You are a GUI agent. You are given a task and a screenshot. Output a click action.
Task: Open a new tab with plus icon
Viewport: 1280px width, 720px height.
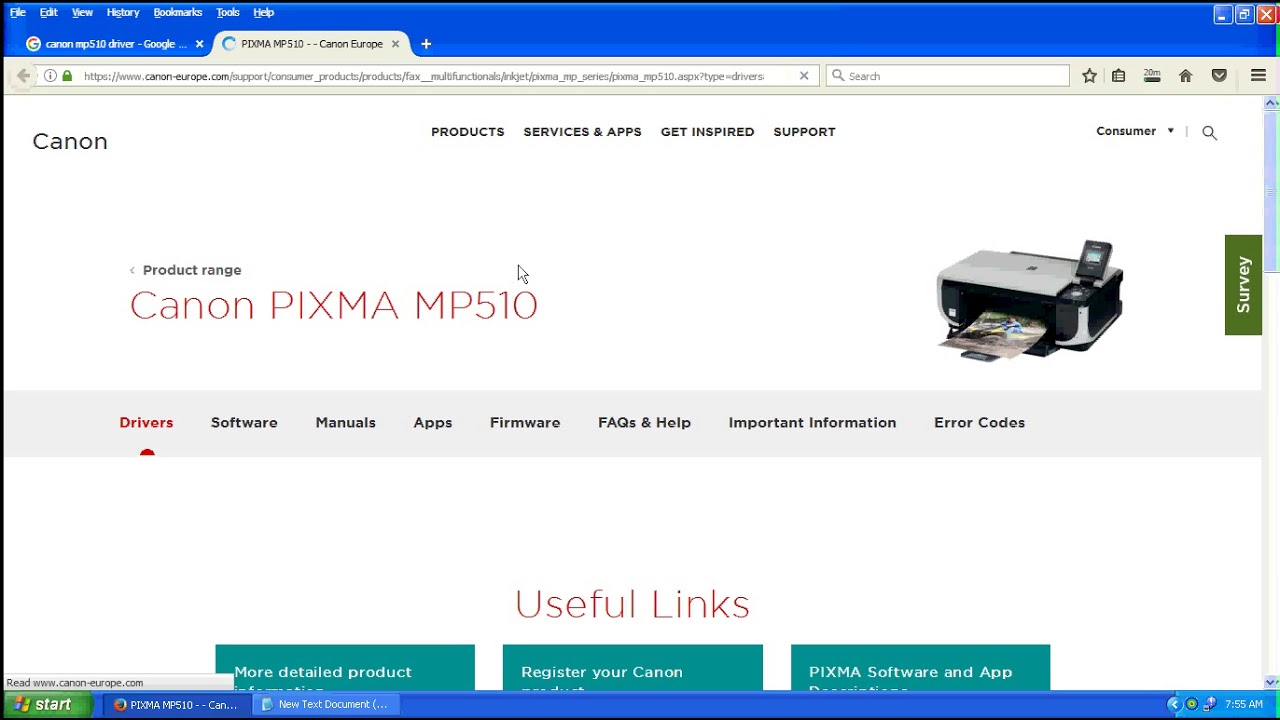pos(426,44)
